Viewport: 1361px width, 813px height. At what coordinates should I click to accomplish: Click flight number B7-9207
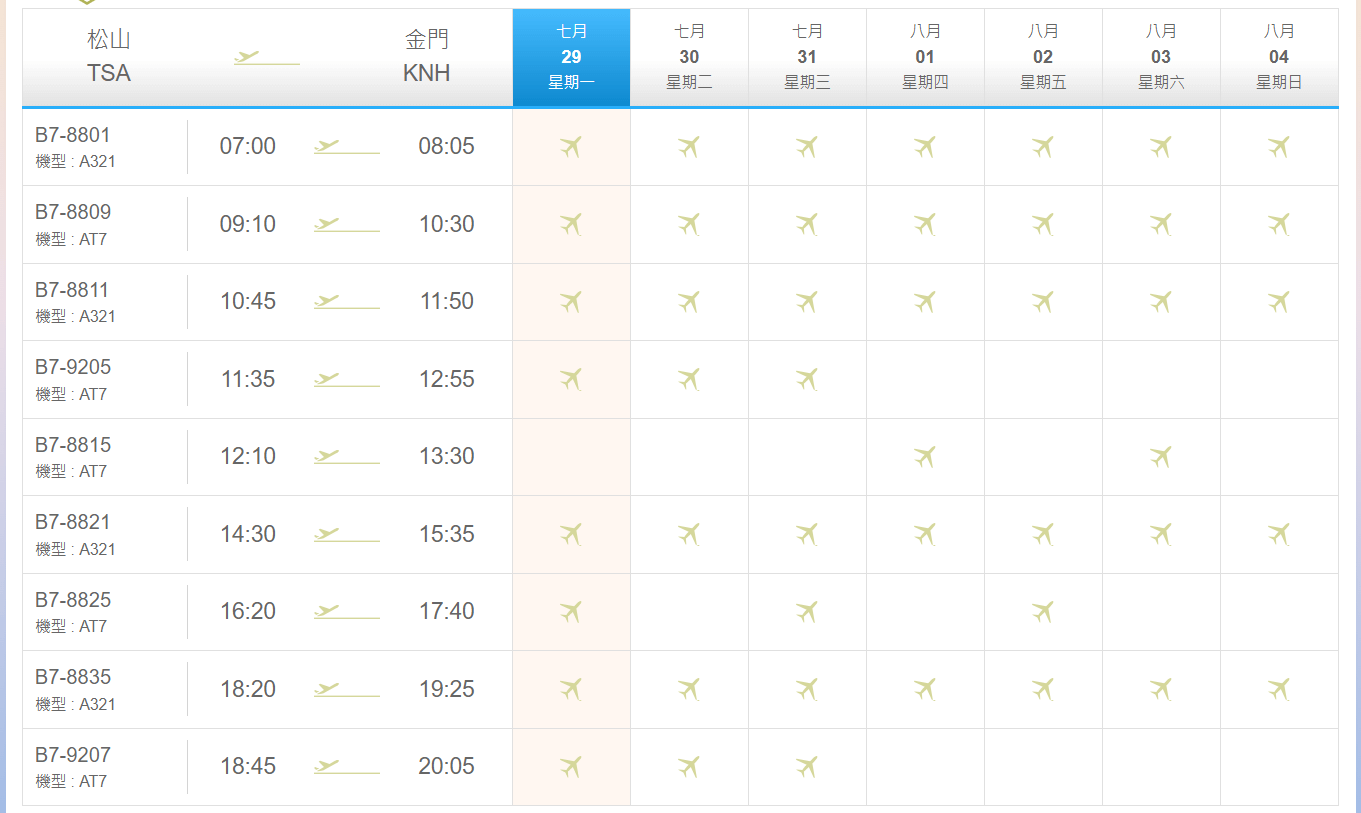pyautogui.click(x=73, y=755)
